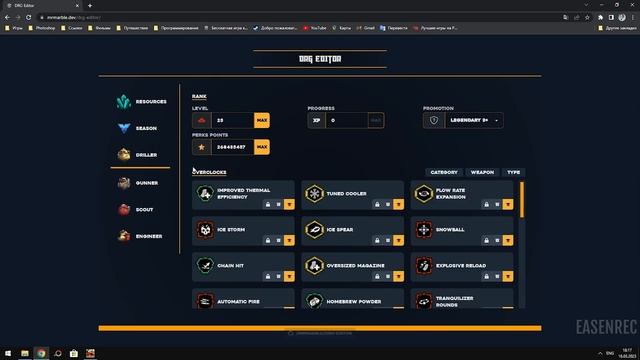Viewport: 640px width, 360px height.
Task: Click the Snowball overclock icon
Action: 424,229
